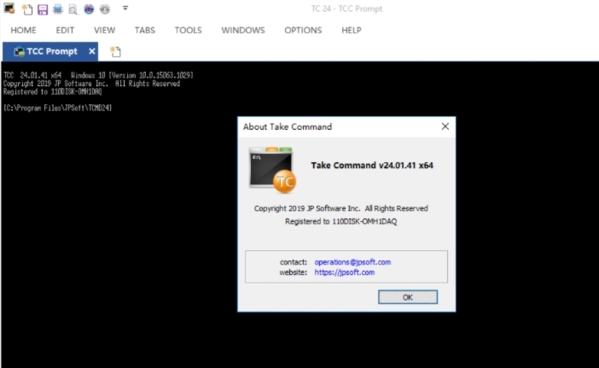The image size is (599, 368).
Task: Click the 'About Take Command' dialog title
Action: click(x=287, y=127)
